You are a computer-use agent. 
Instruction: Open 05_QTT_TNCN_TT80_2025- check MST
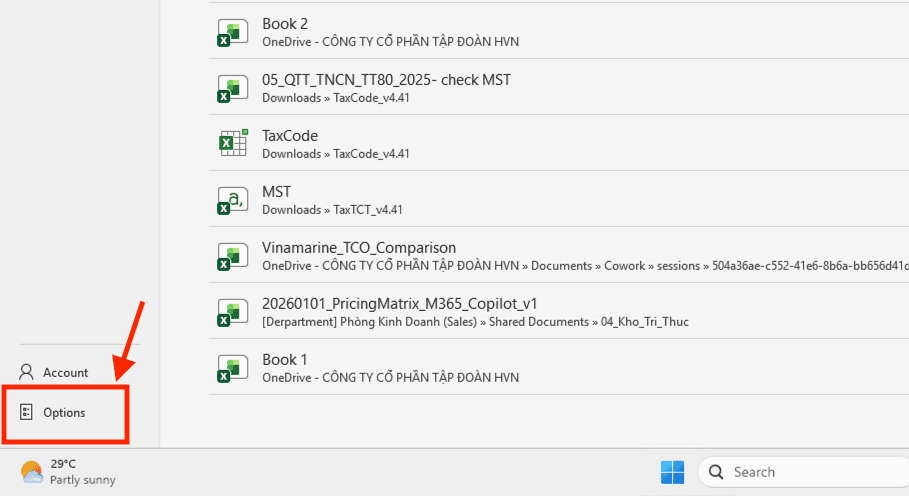tap(386, 80)
